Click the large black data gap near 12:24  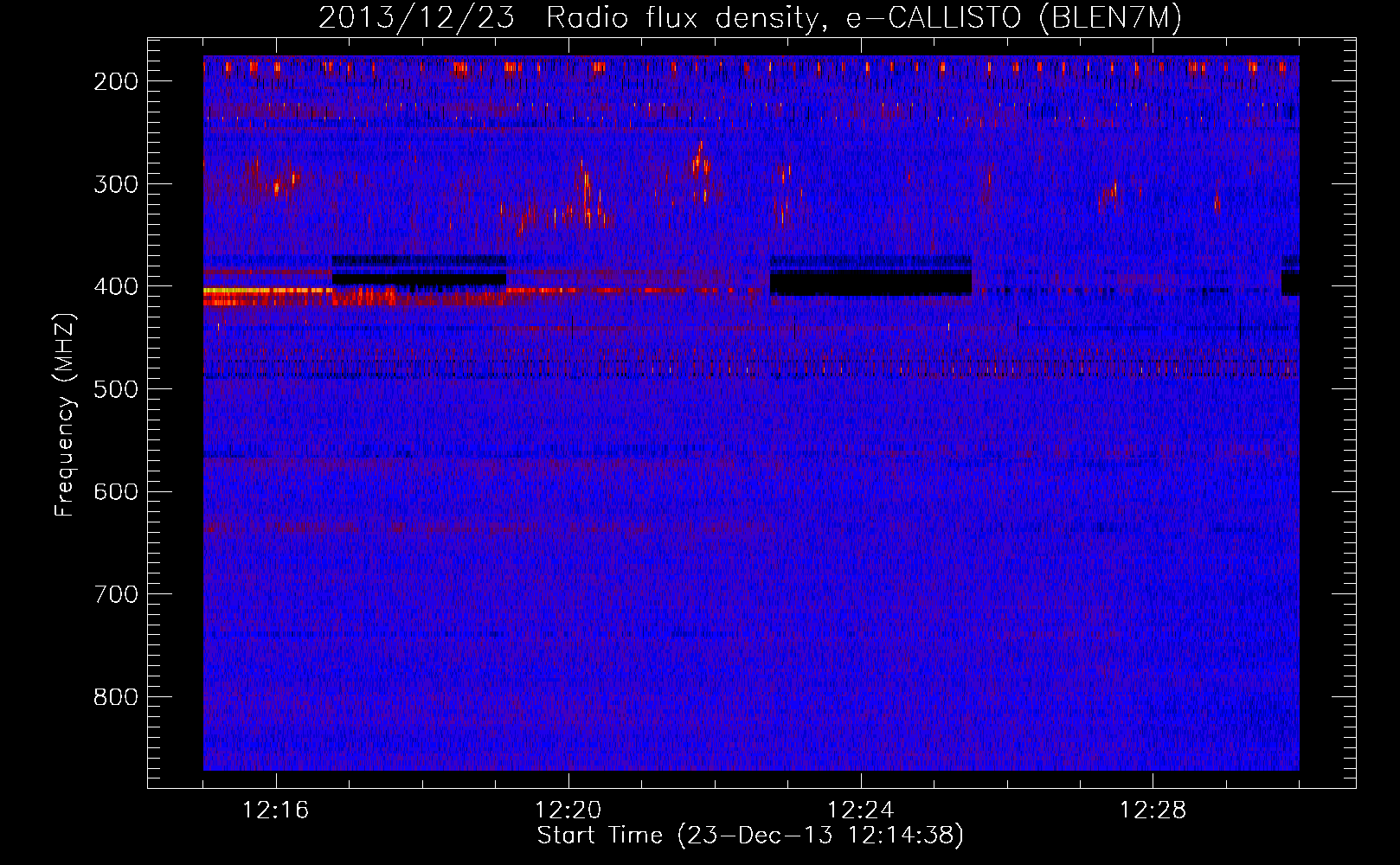tap(870, 282)
